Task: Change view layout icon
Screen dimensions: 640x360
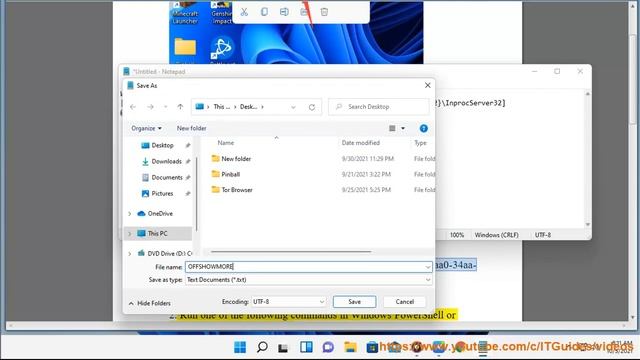Action: click(392, 128)
